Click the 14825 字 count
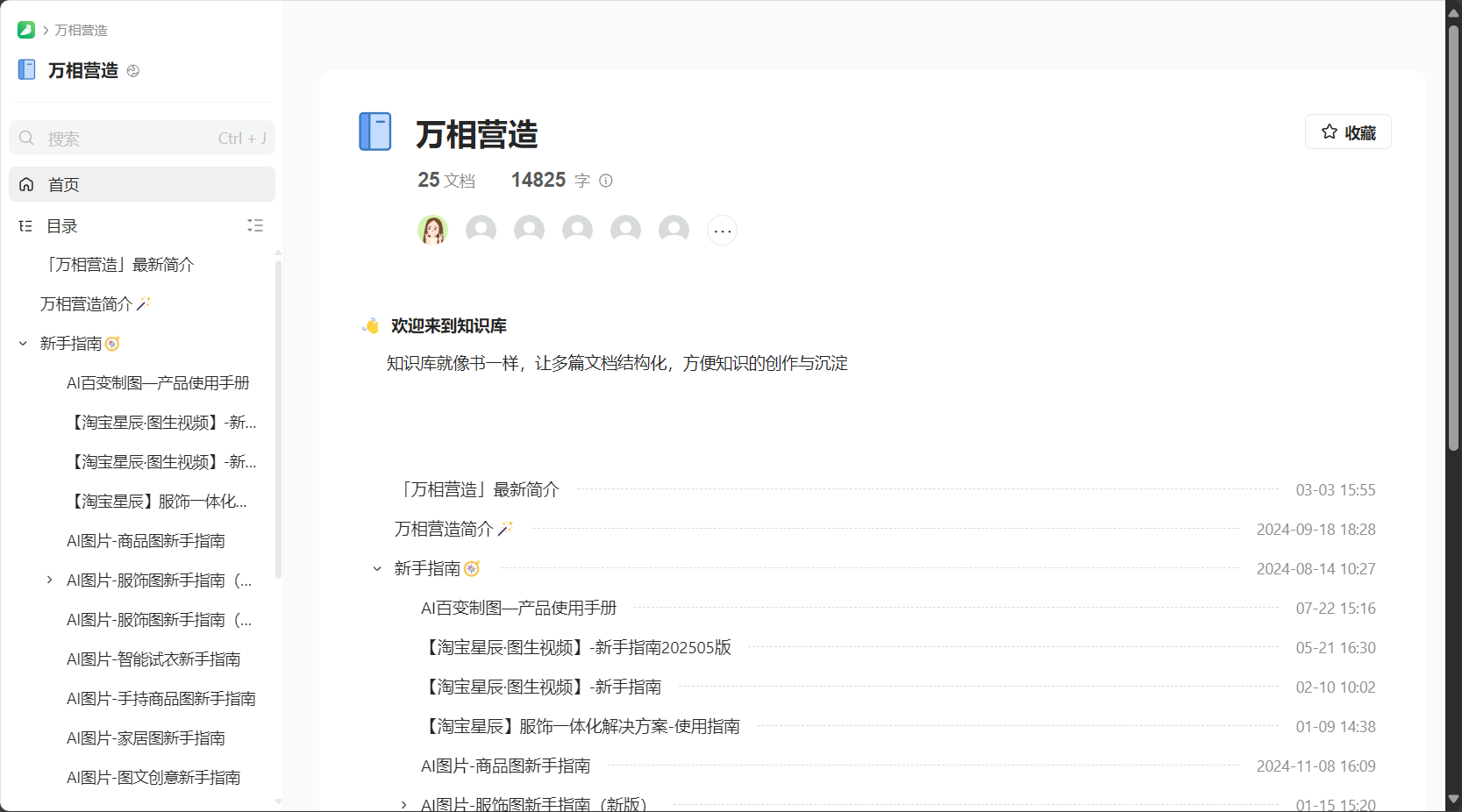 [551, 180]
